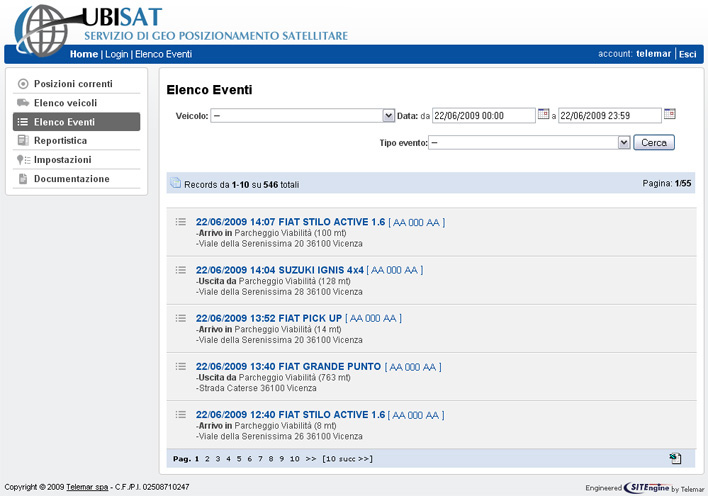Go to page 2 of results
Image resolution: width=708 pixels, height=496 pixels.
(x=207, y=459)
